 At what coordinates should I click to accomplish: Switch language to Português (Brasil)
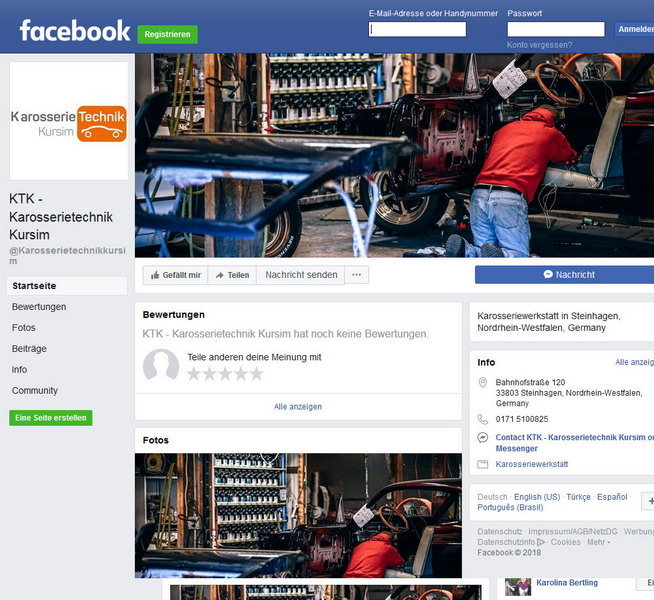click(510, 507)
